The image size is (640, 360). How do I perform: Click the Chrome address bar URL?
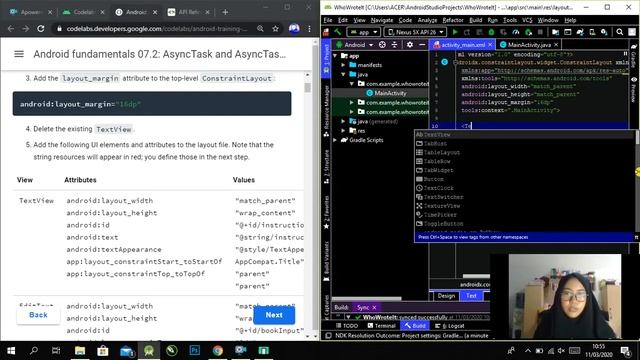point(157,29)
